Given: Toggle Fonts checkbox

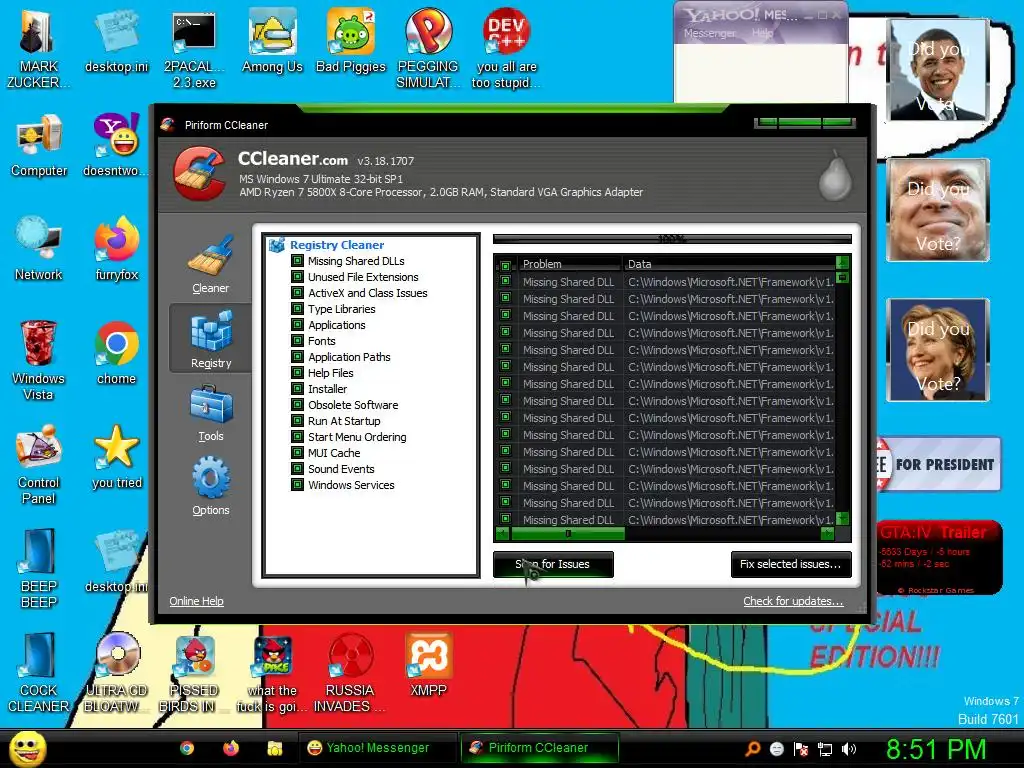Looking at the screenshot, I should tap(297, 341).
